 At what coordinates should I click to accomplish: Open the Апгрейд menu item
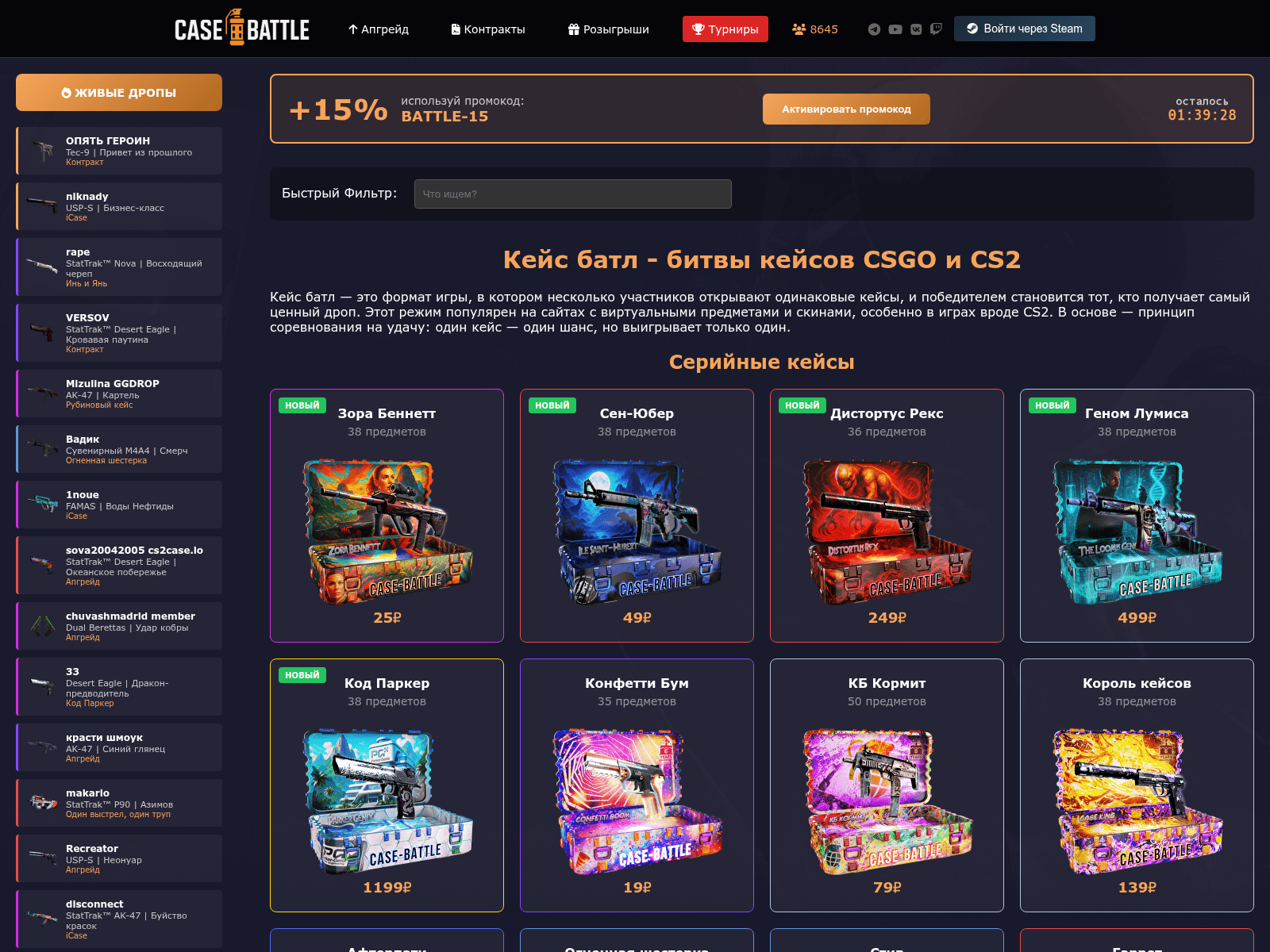(x=379, y=29)
